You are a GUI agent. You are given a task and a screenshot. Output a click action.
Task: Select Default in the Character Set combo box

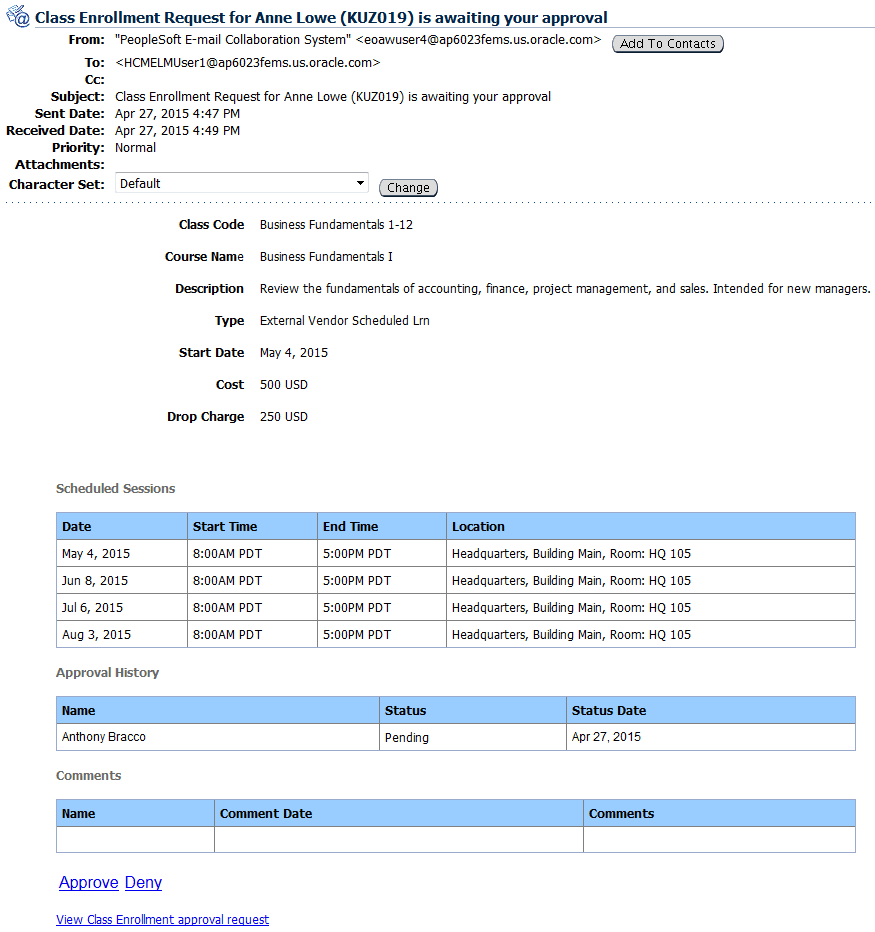pyautogui.click(x=240, y=183)
